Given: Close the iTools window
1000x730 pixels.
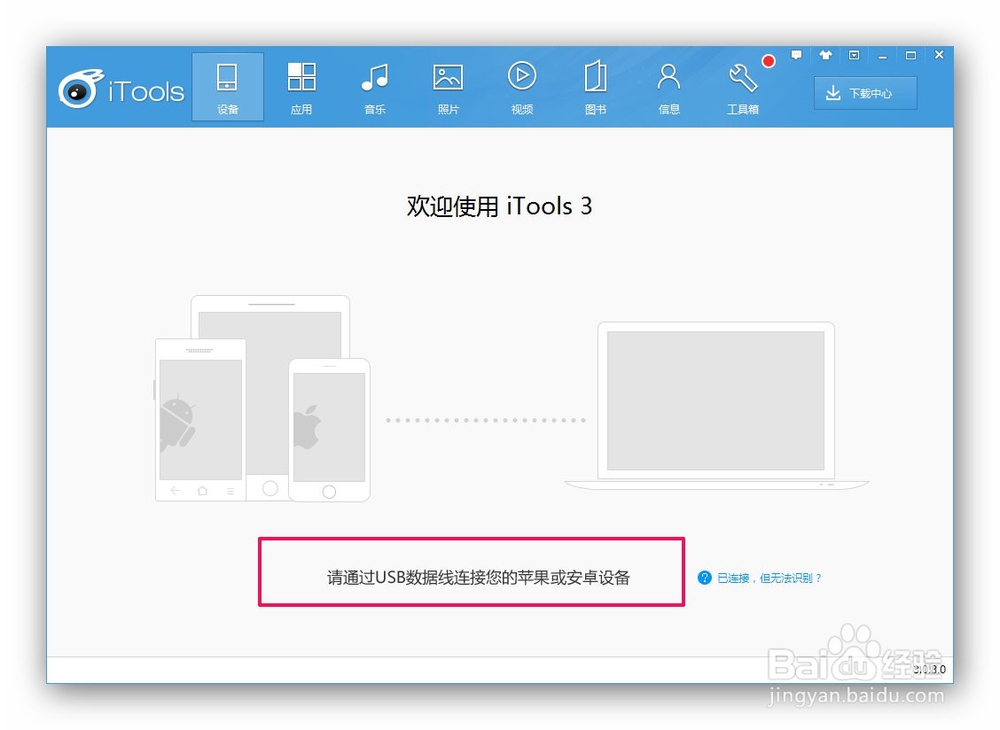Looking at the screenshot, I should coord(939,55).
